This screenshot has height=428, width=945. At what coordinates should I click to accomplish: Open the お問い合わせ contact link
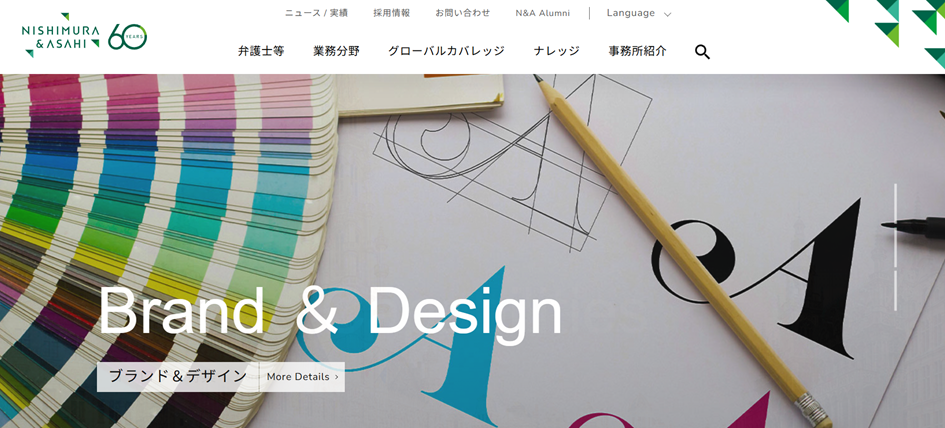tap(463, 13)
